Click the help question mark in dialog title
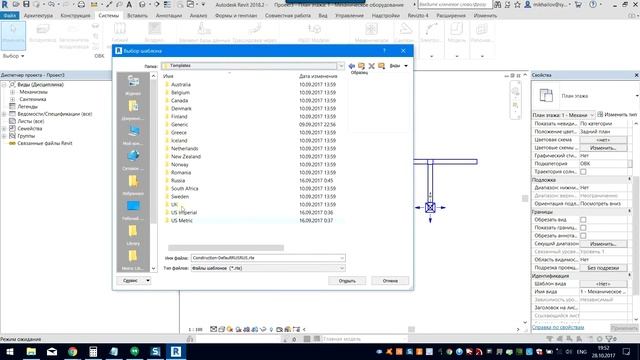The image size is (640, 360). [384, 51]
